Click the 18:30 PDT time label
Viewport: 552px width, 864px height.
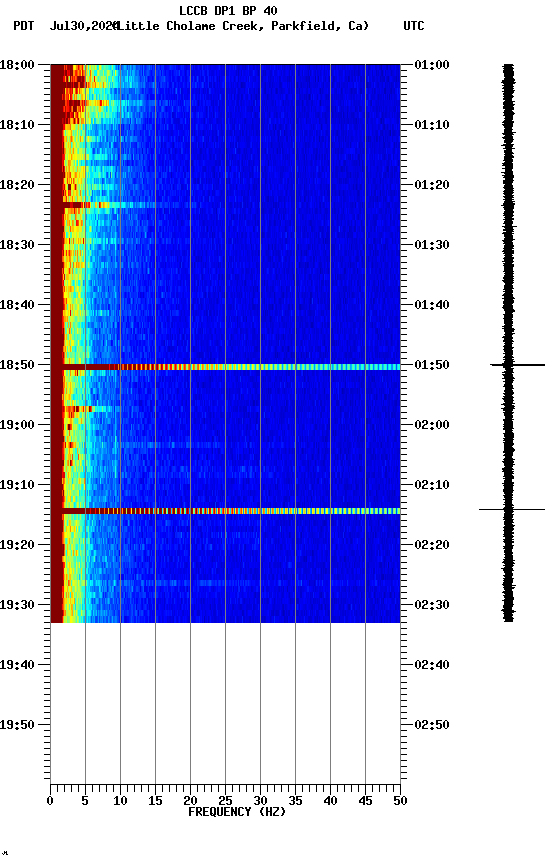[17, 245]
